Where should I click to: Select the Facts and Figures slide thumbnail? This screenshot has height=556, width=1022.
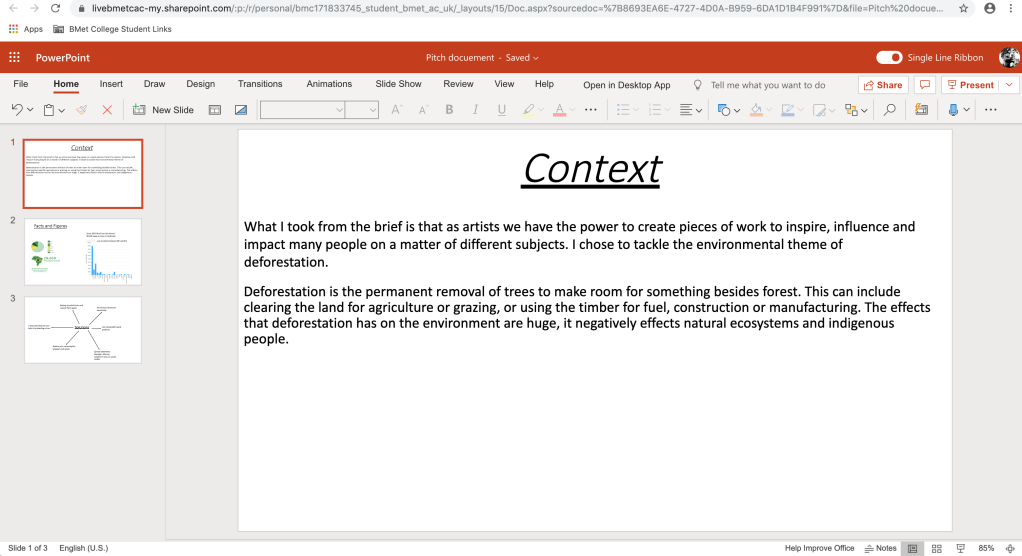(83, 251)
